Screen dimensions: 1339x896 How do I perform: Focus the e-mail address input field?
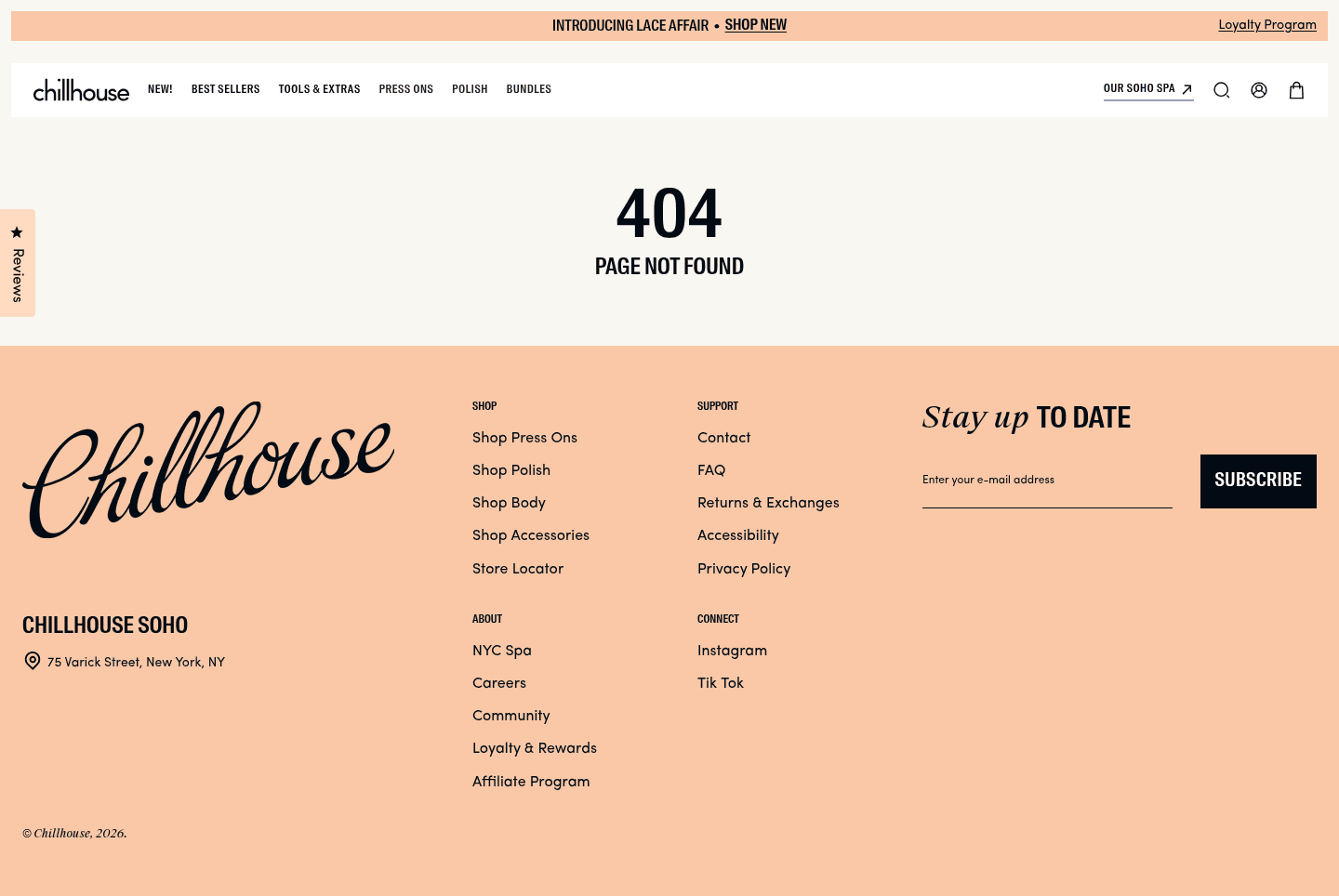[1047, 481]
